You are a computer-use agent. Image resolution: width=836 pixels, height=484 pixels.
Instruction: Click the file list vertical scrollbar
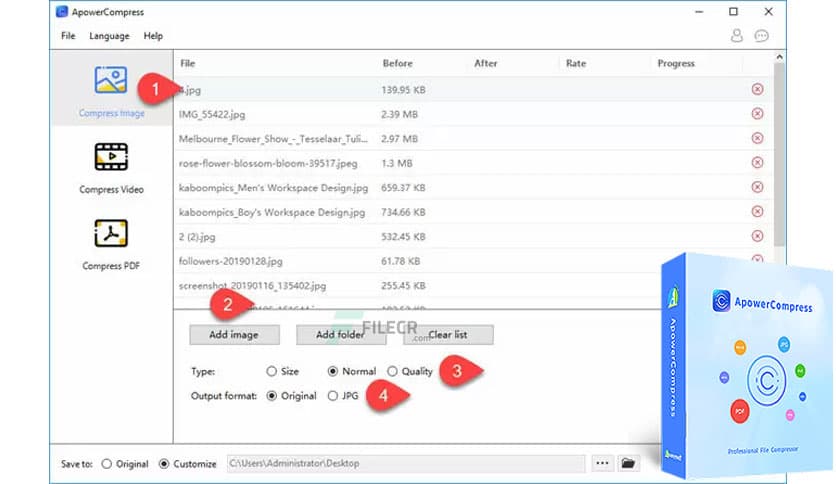coord(779,155)
